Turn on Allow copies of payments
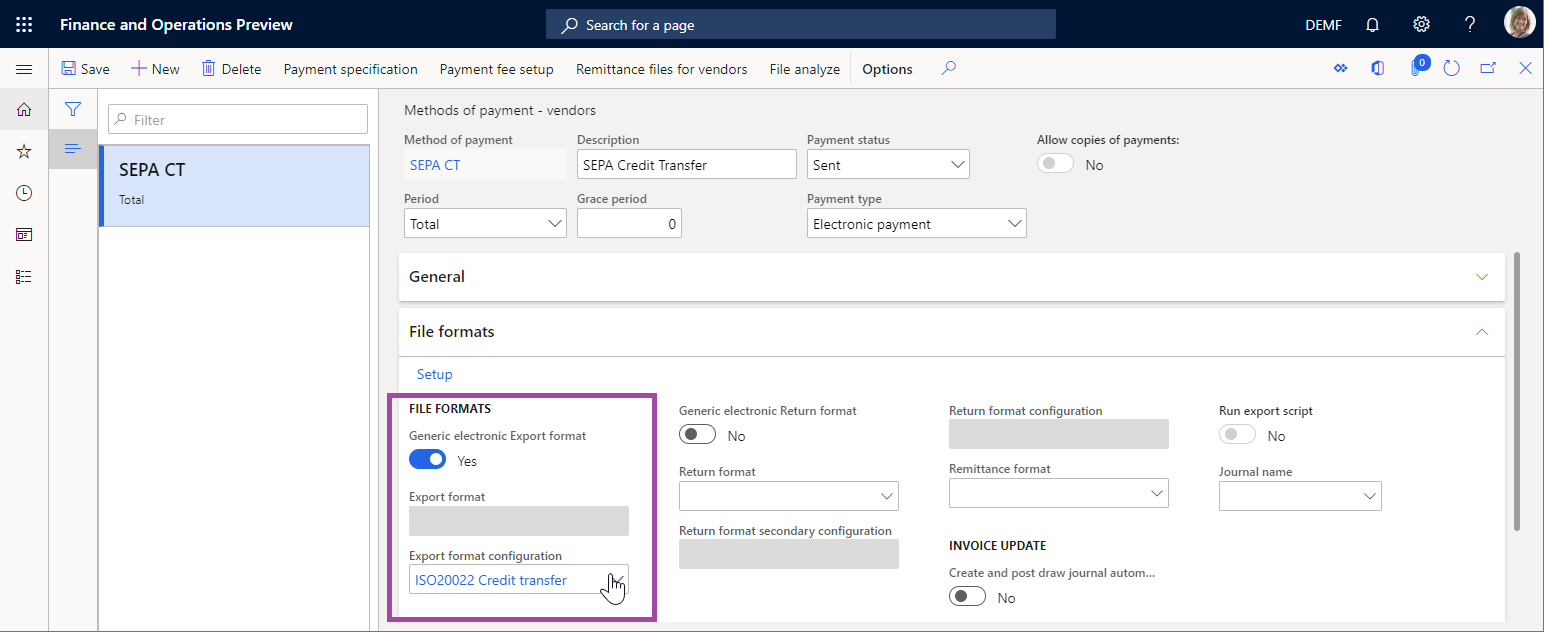This screenshot has height=632, width=1544. pos(1055,162)
